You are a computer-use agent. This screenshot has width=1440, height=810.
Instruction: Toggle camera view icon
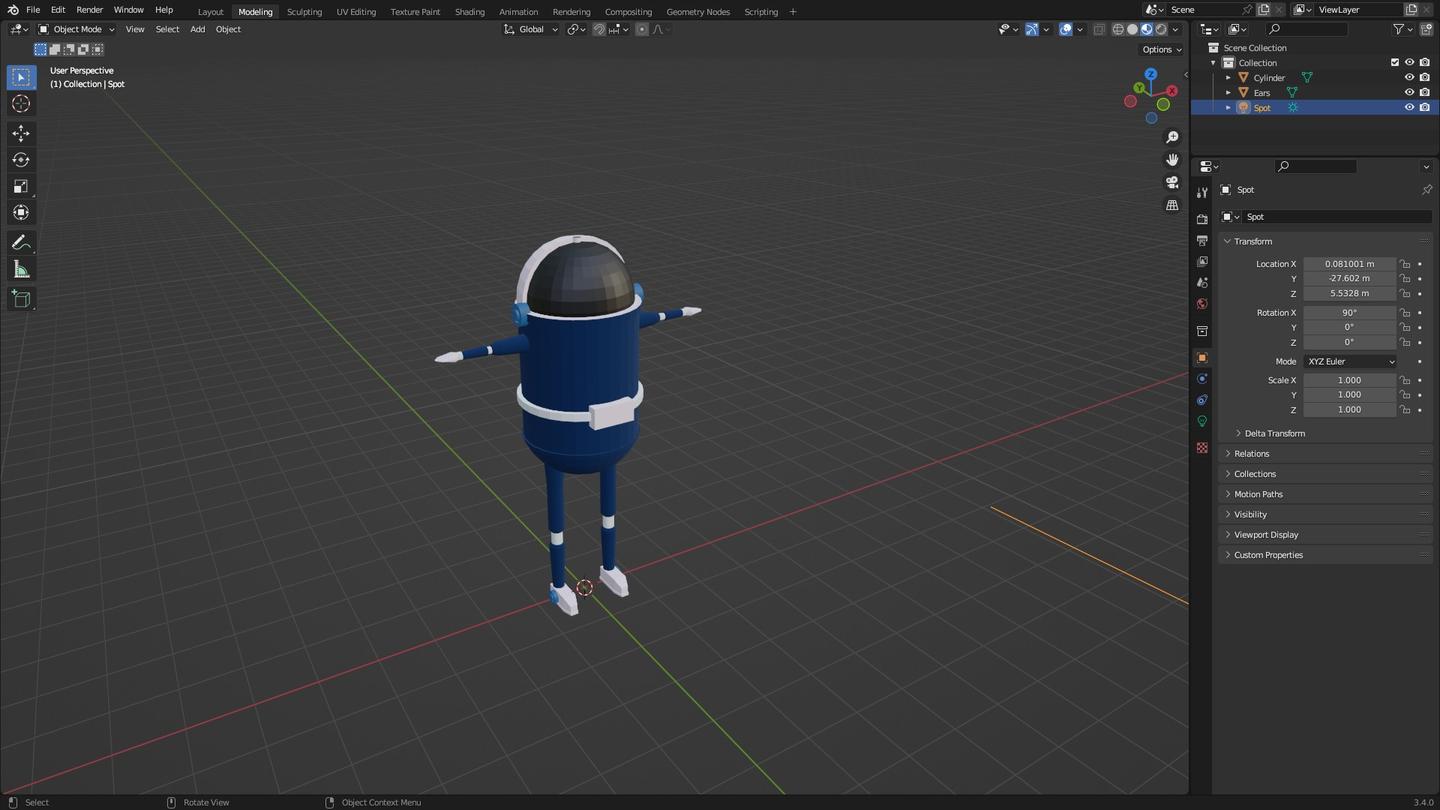click(1172, 183)
